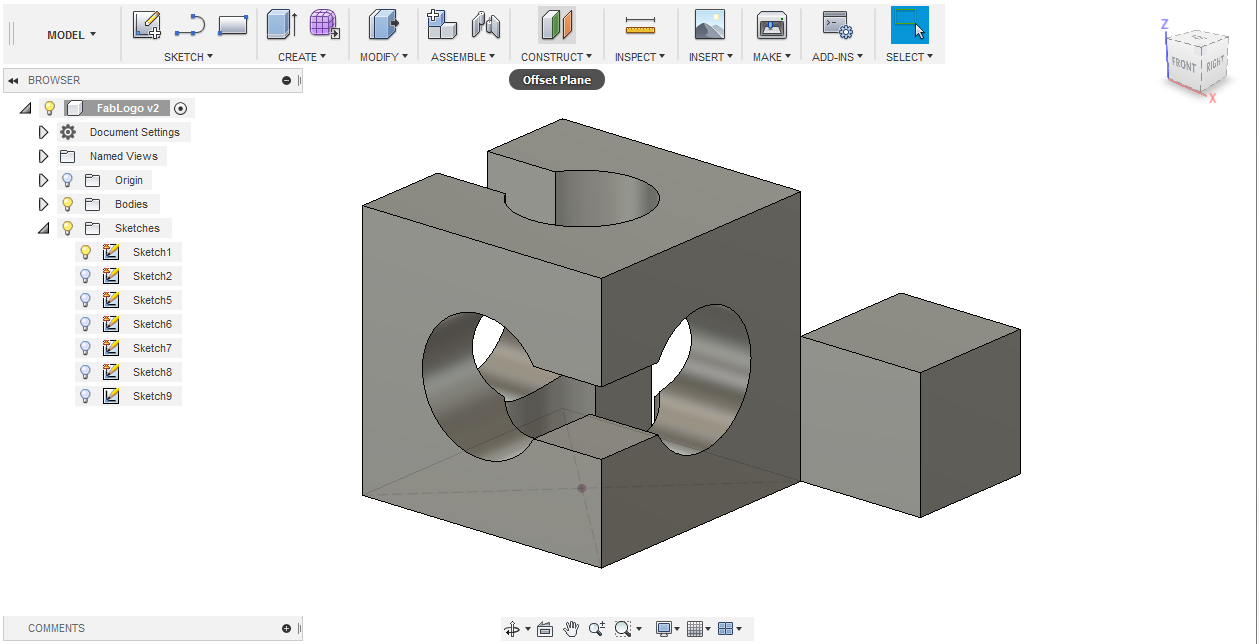Click the Insert image icon
This screenshot has width=1259, height=644.
[x=709, y=25]
